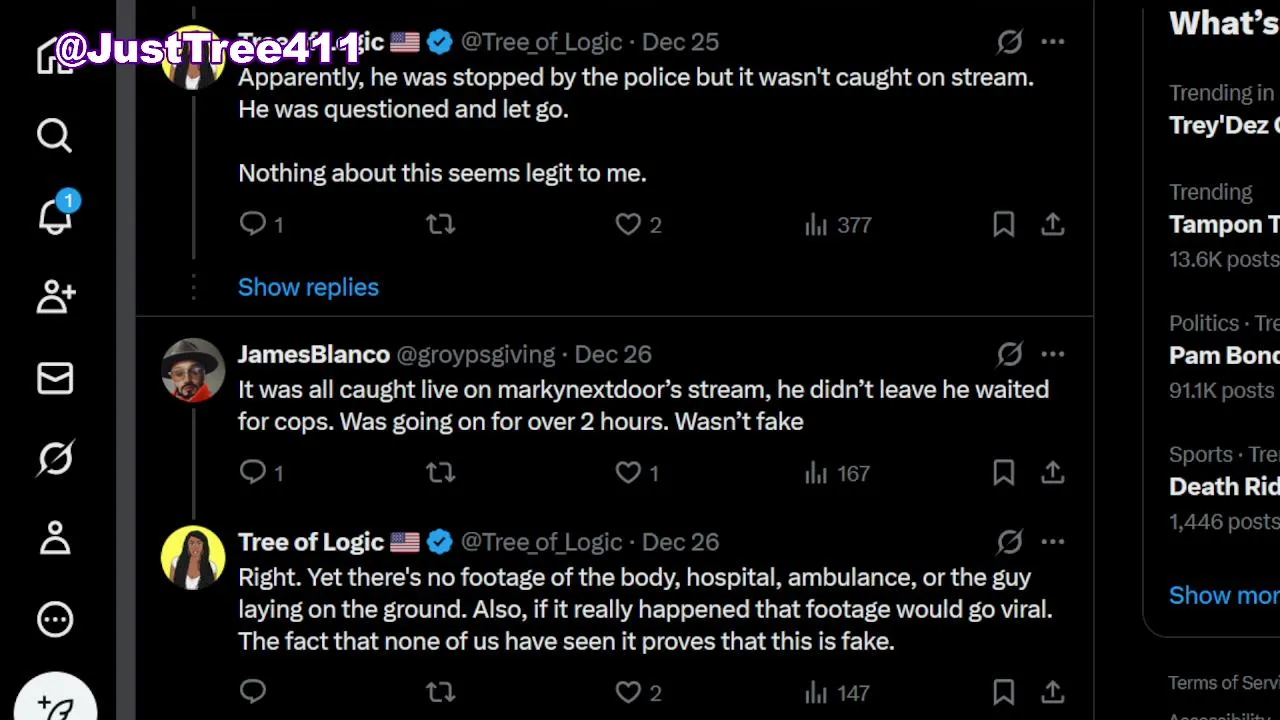Open the Tampon trending topic
Image resolution: width=1280 pixels, height=720 pixels.
coord(1223,224)
